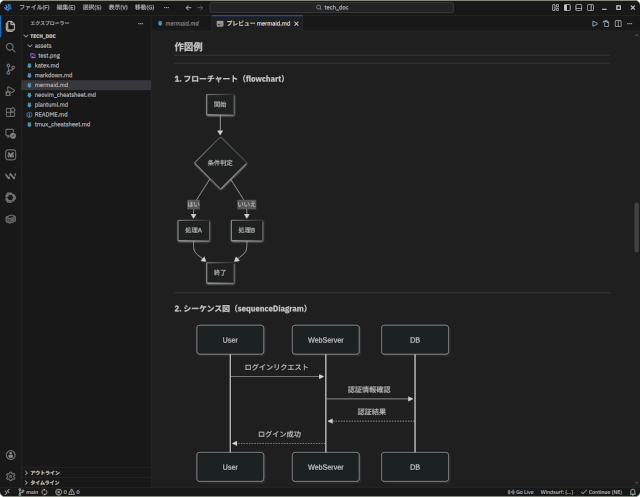This screenshot has height=497, width=640.
Task: Click the main branch indicator
Action: click(x=28, y=492)
